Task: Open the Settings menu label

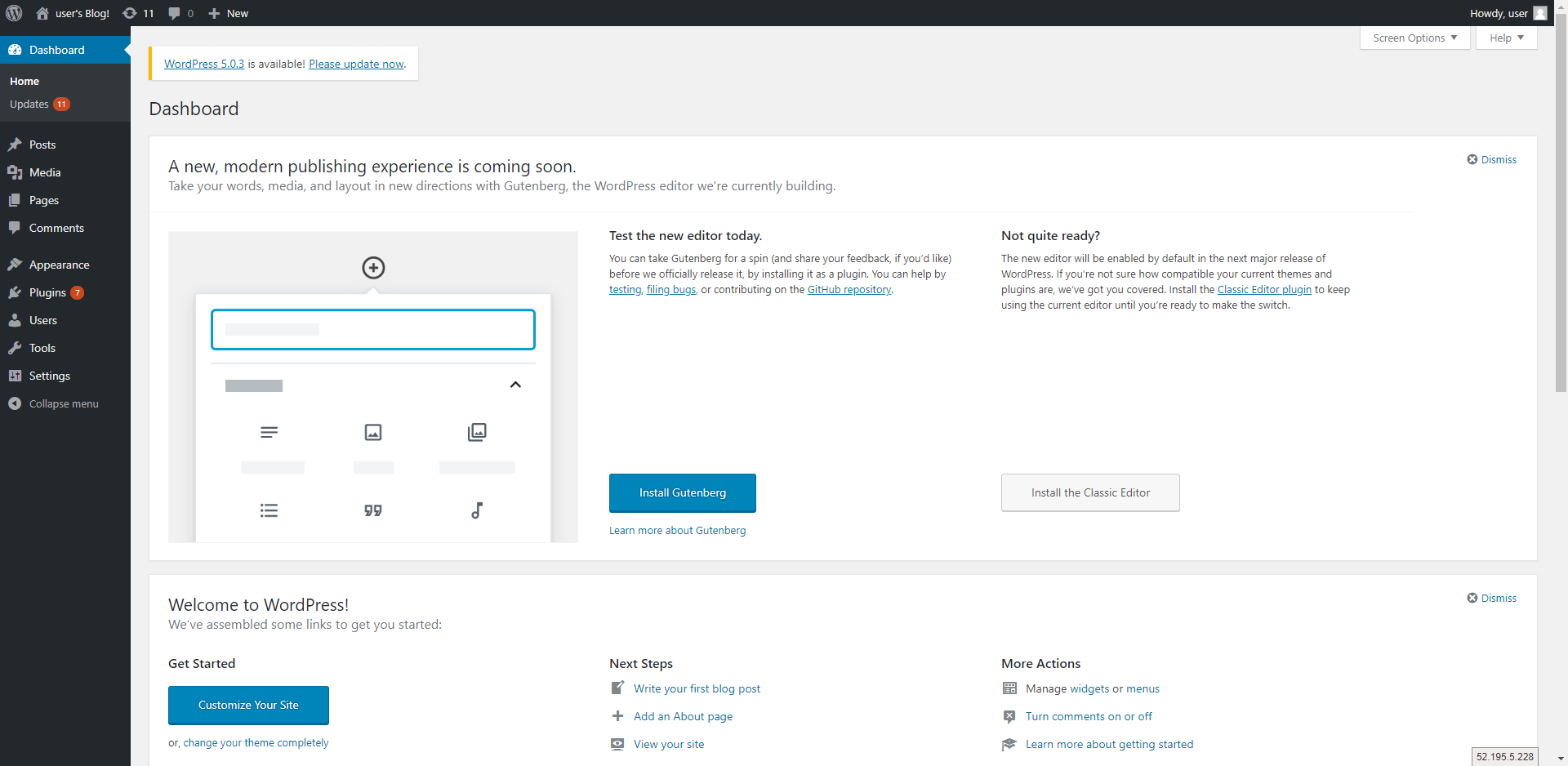Action: (50, 376)
